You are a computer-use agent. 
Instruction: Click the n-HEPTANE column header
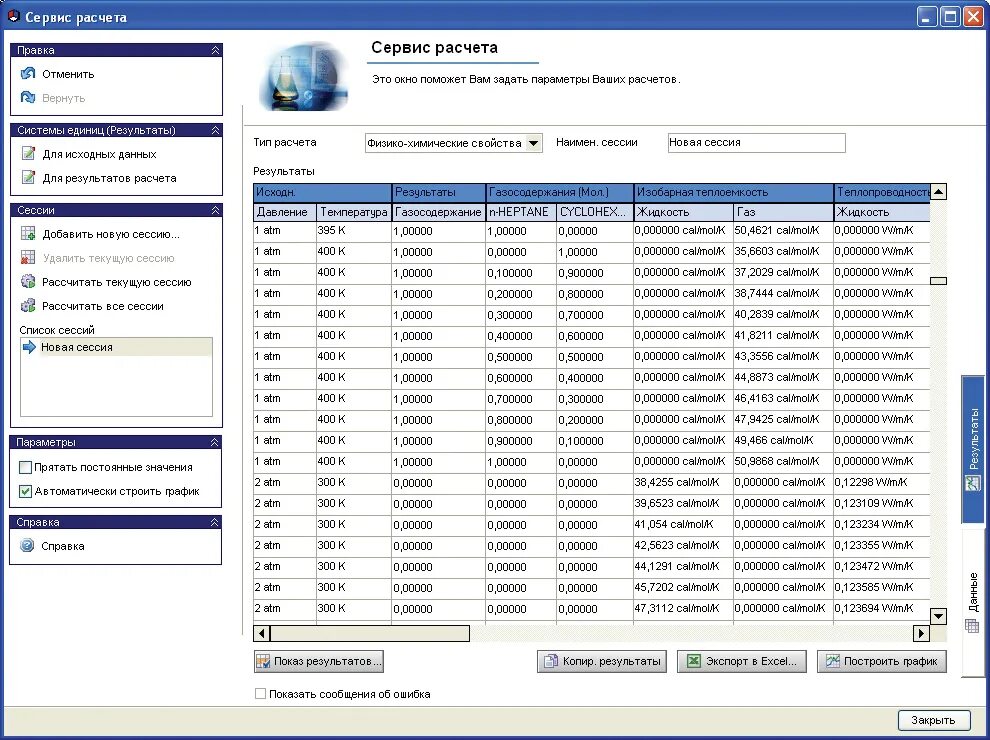[521, 212]
